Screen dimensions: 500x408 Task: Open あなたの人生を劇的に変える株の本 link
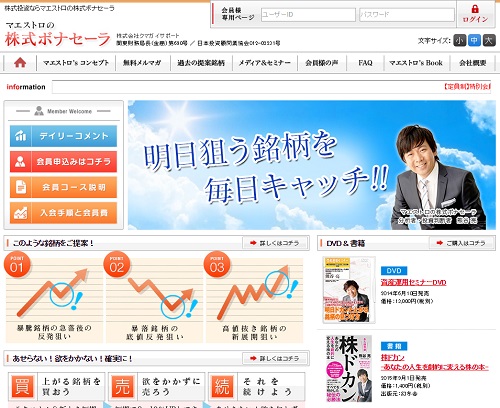pos(434,367)
